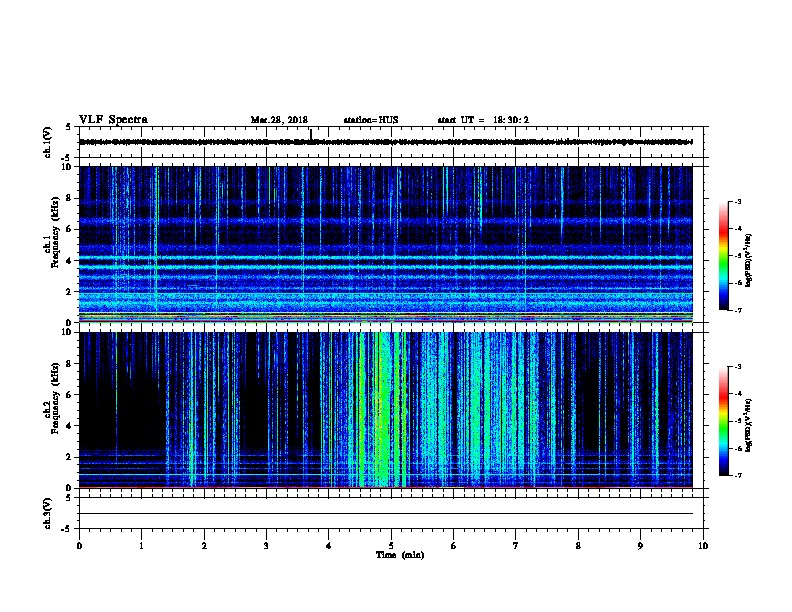
Task: Click time axis tick label "8" below ch.3
Action: (x=578, y=546)
